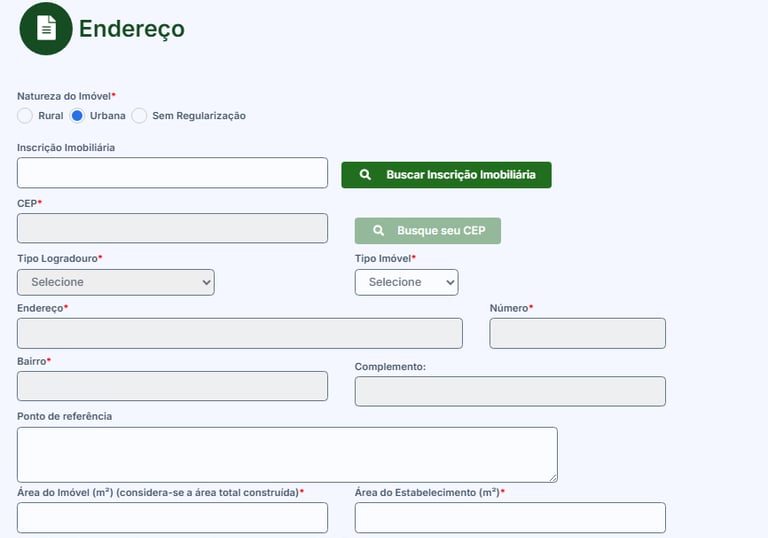The image size is (768, 538).
Task: Click the Ponto de referência label
Action: [65, 416]
